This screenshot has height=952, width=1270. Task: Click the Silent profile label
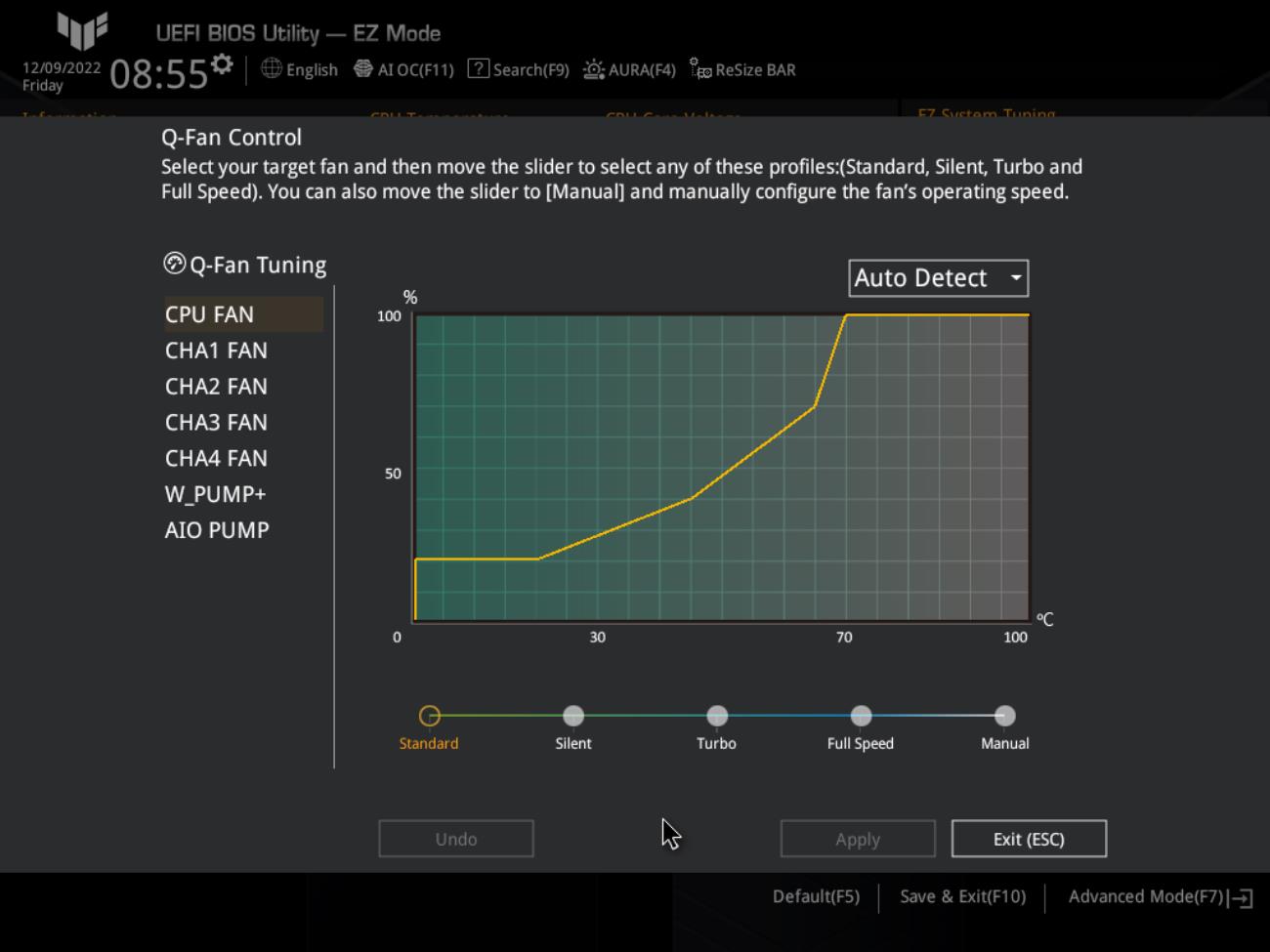click(x=573, y=743)
